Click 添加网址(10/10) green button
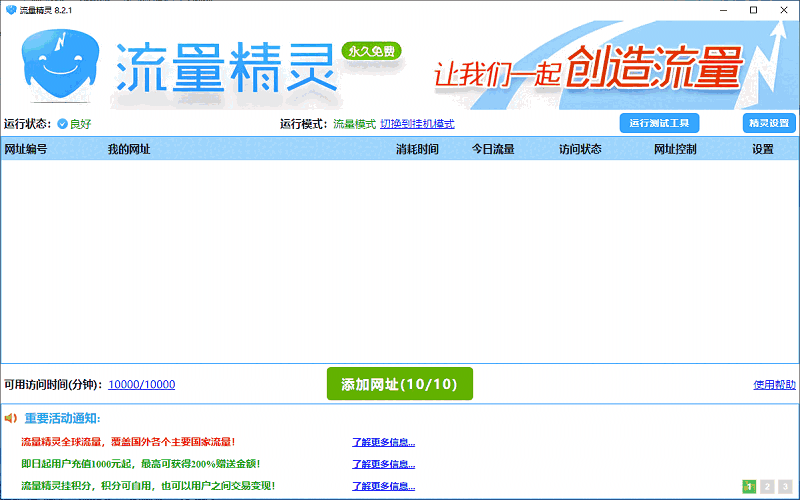The height and width of the screenshot is (500, 800). [399, 384]
